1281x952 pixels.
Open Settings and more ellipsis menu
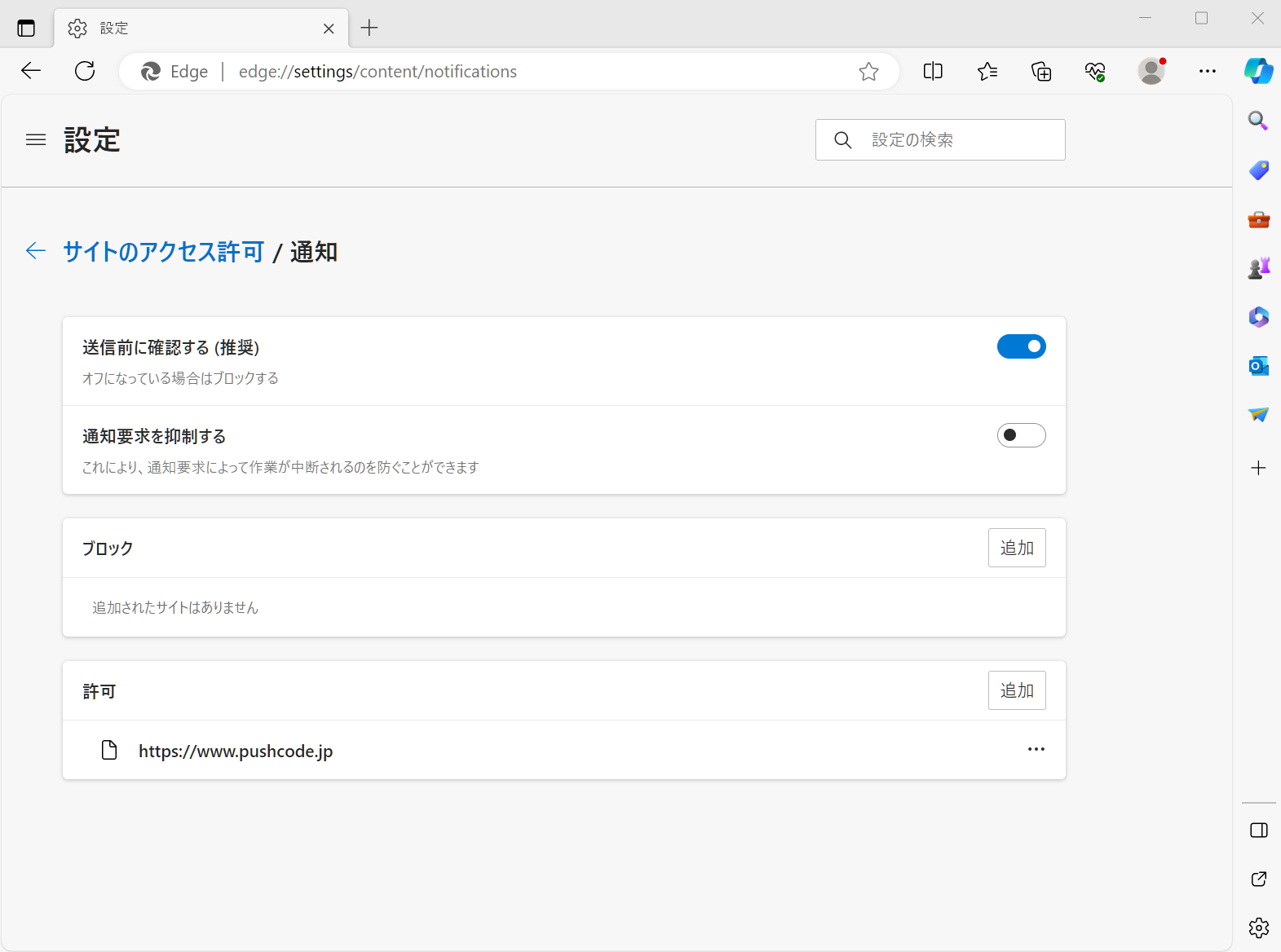pos(1208,72)
